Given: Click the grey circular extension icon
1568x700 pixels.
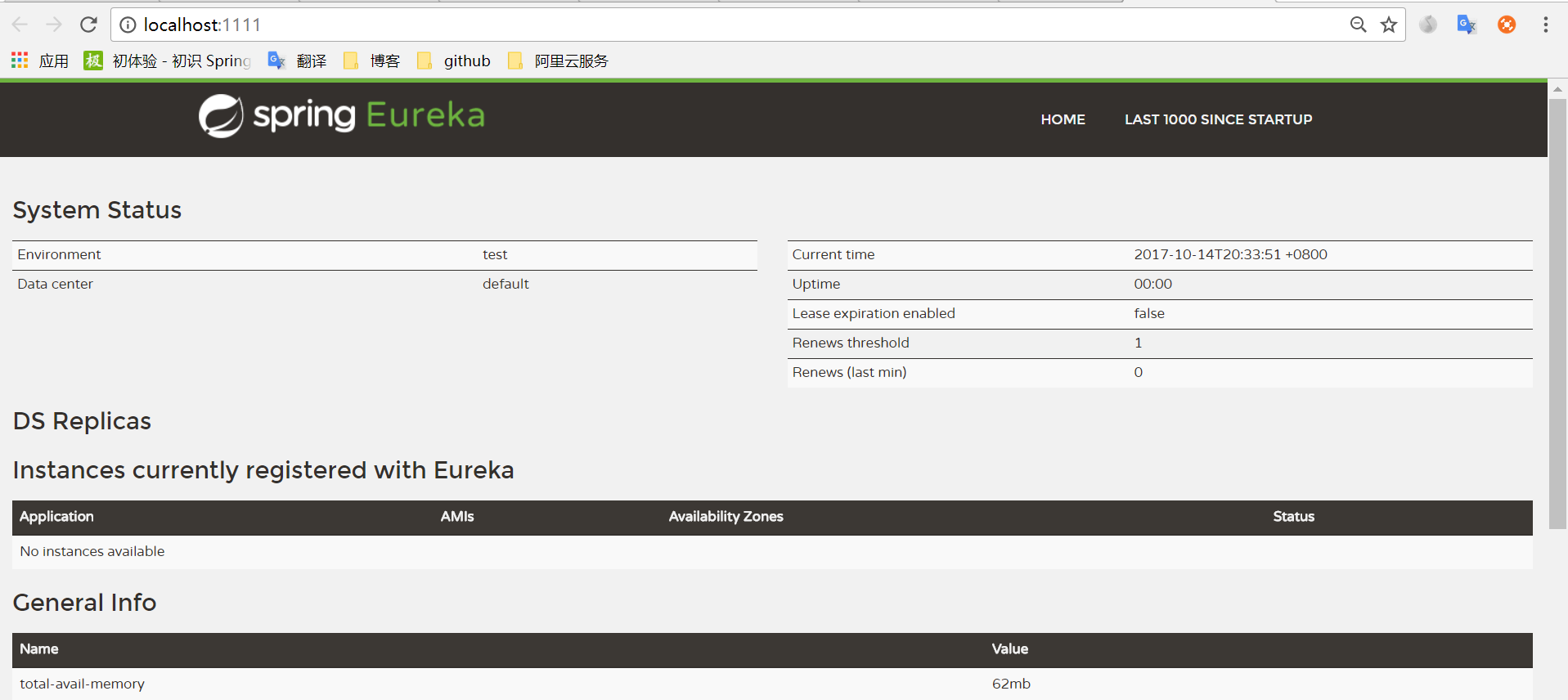Looking at the screenshot, I should click(1428, 25).
